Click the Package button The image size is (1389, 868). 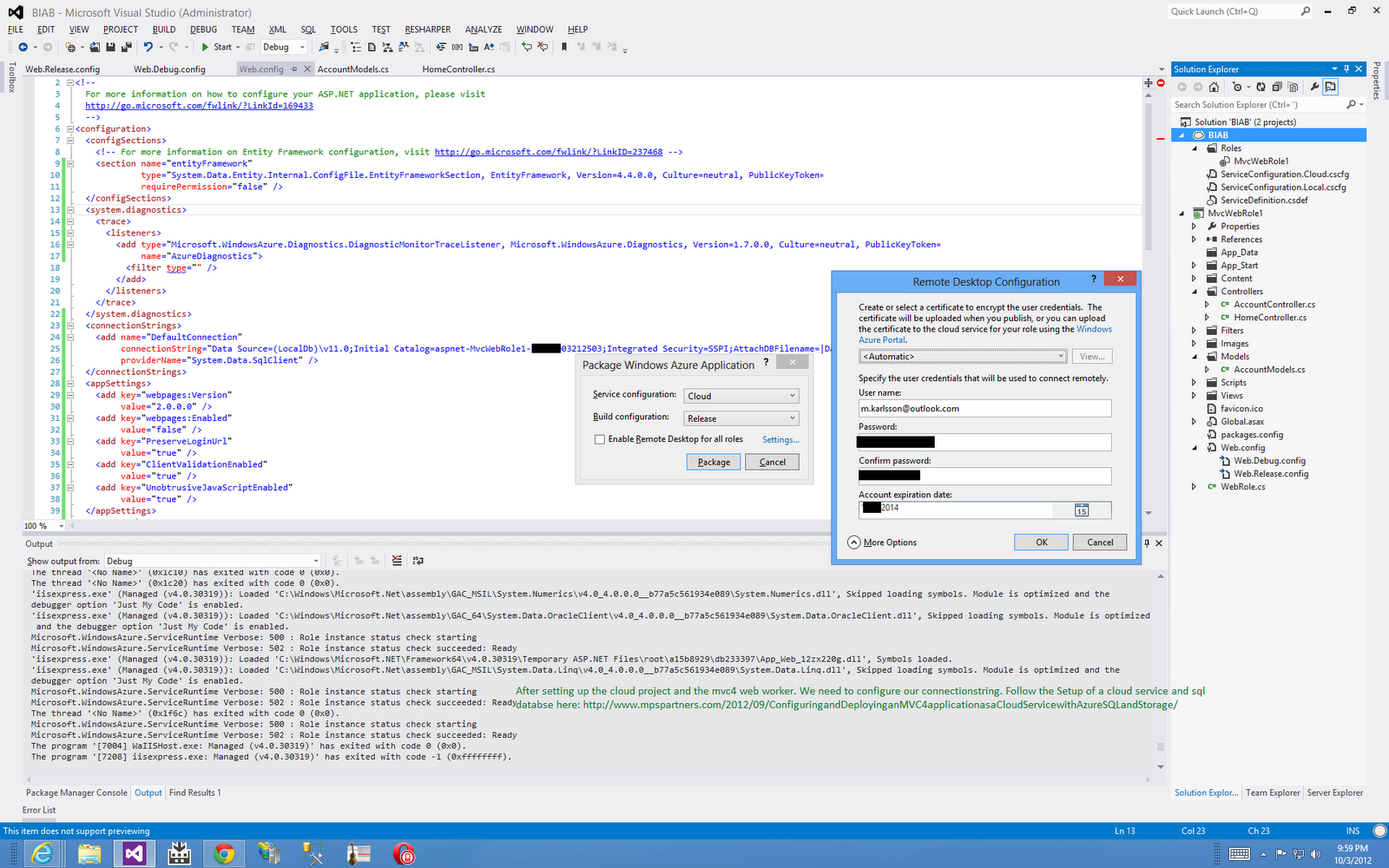[714, 462]
